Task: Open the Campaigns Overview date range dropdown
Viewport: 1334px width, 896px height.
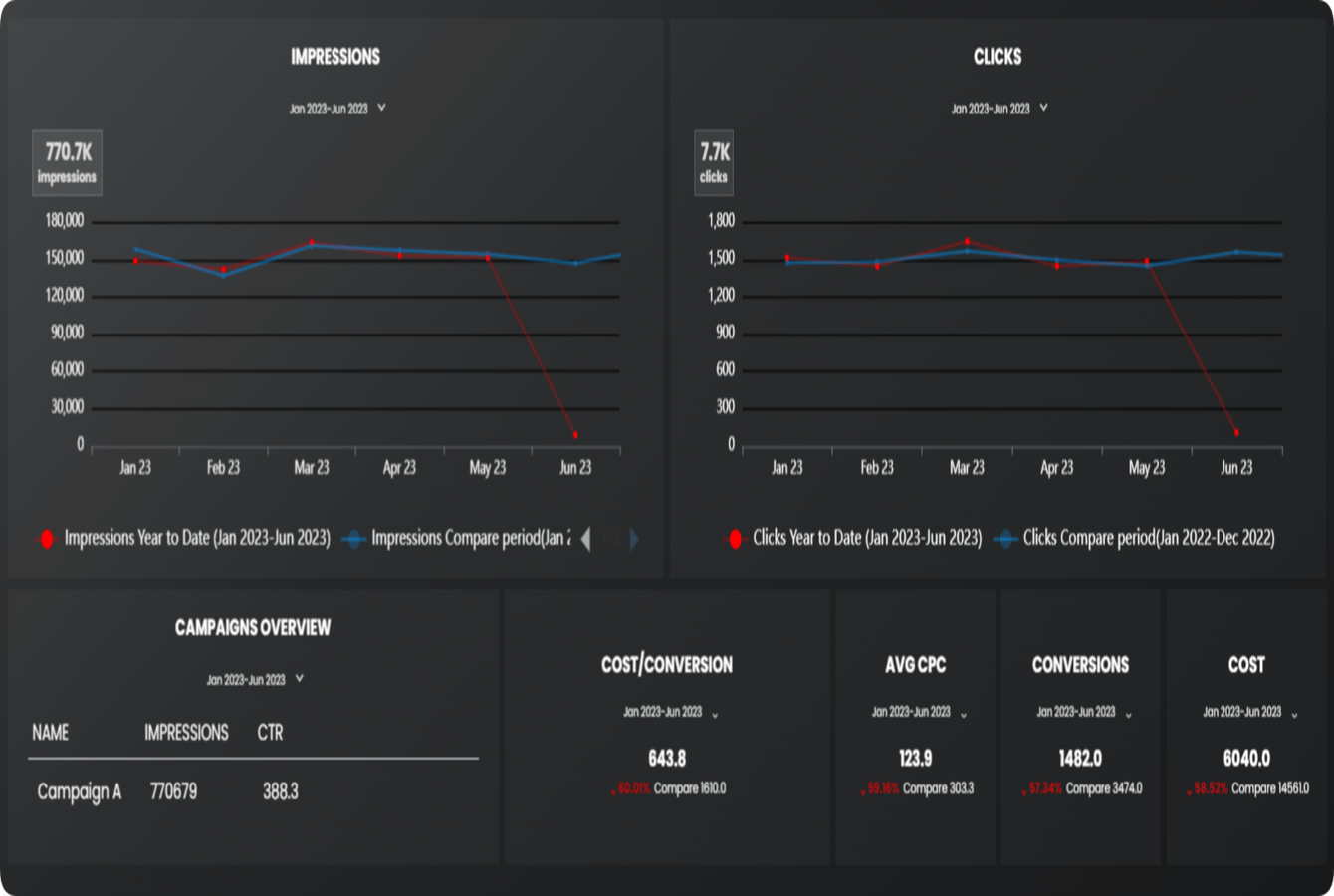Action: pos(255,680)
